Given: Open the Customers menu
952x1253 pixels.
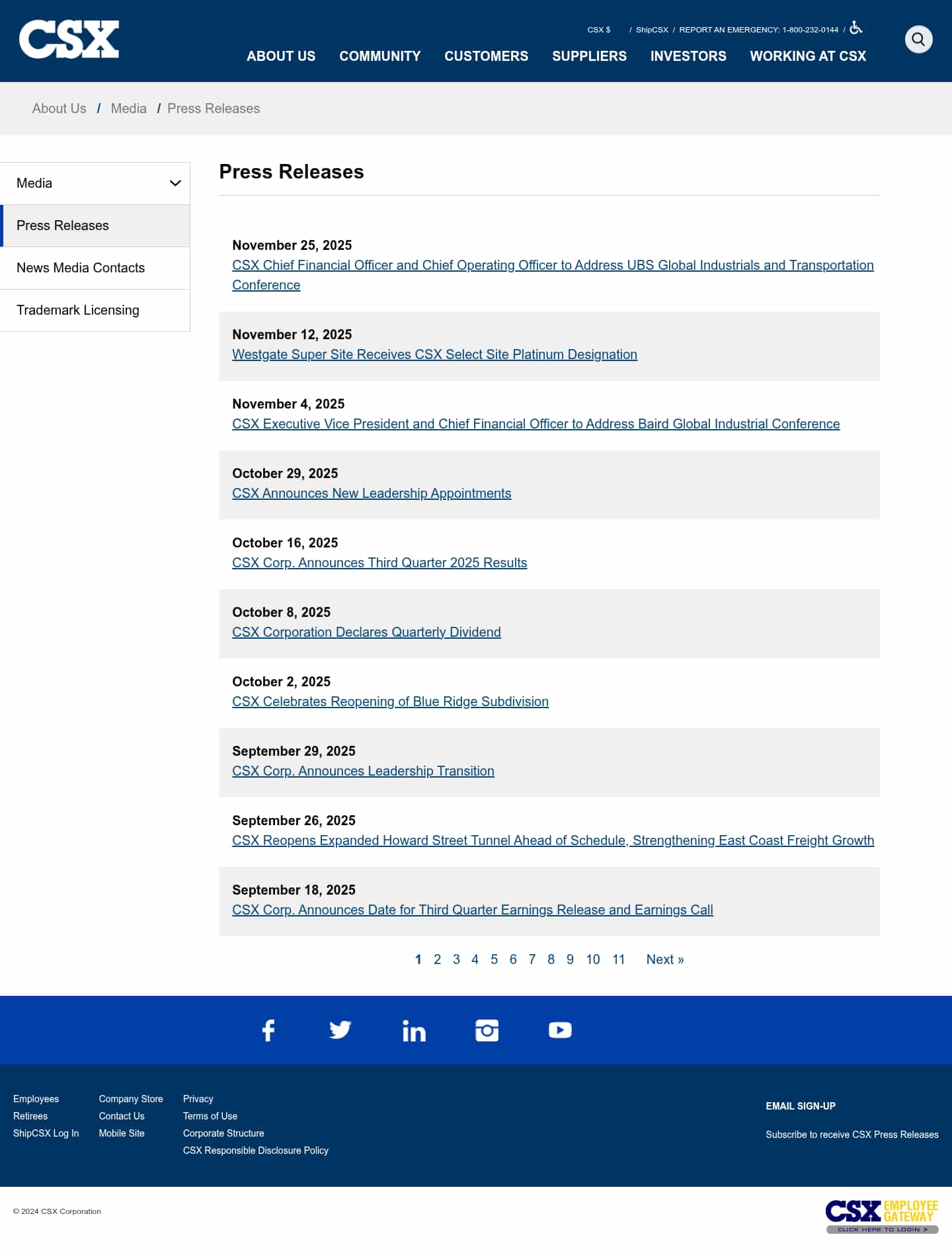Looking at the screenshot, I should [x=487, y=56].
